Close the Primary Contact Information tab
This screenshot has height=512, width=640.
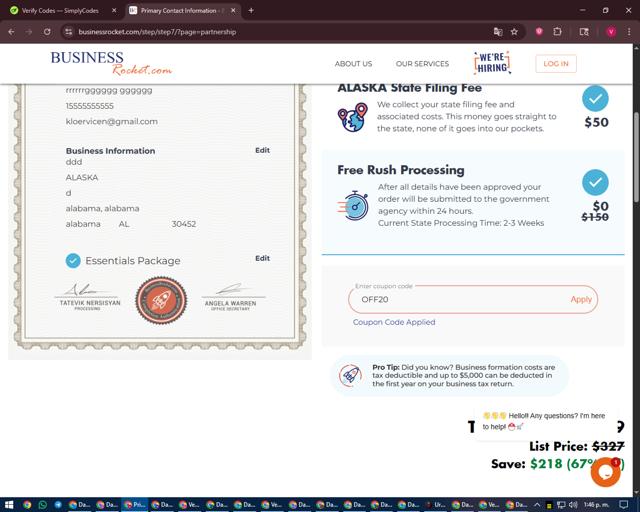pos(233,11)
